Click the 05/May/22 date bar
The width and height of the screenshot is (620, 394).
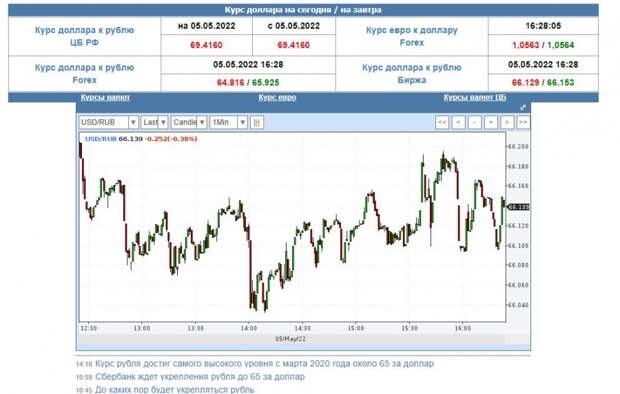click(x=291, y=339)
